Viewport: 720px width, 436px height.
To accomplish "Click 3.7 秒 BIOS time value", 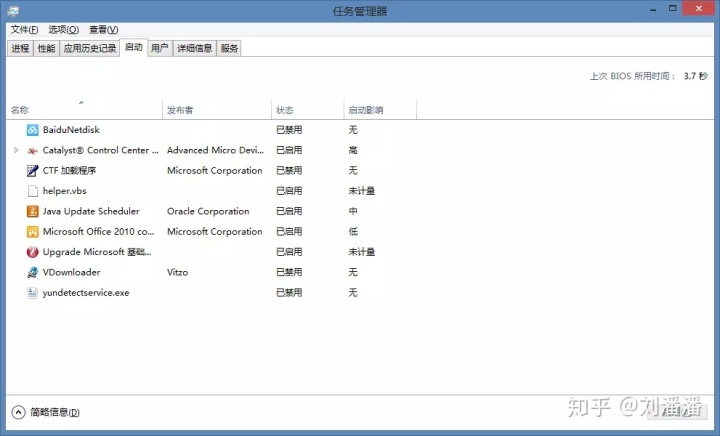I will click(695, 76).
